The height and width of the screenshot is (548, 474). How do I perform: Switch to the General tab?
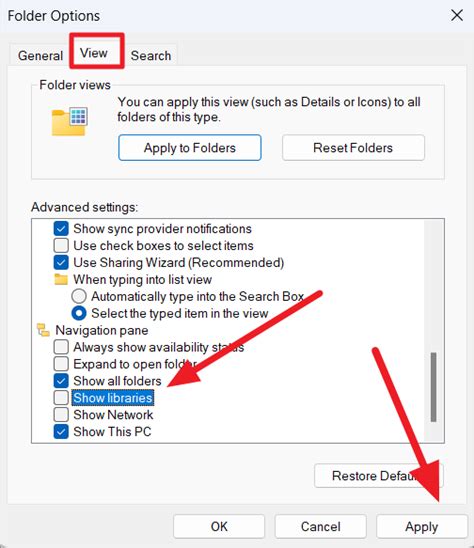coord(40,56)
